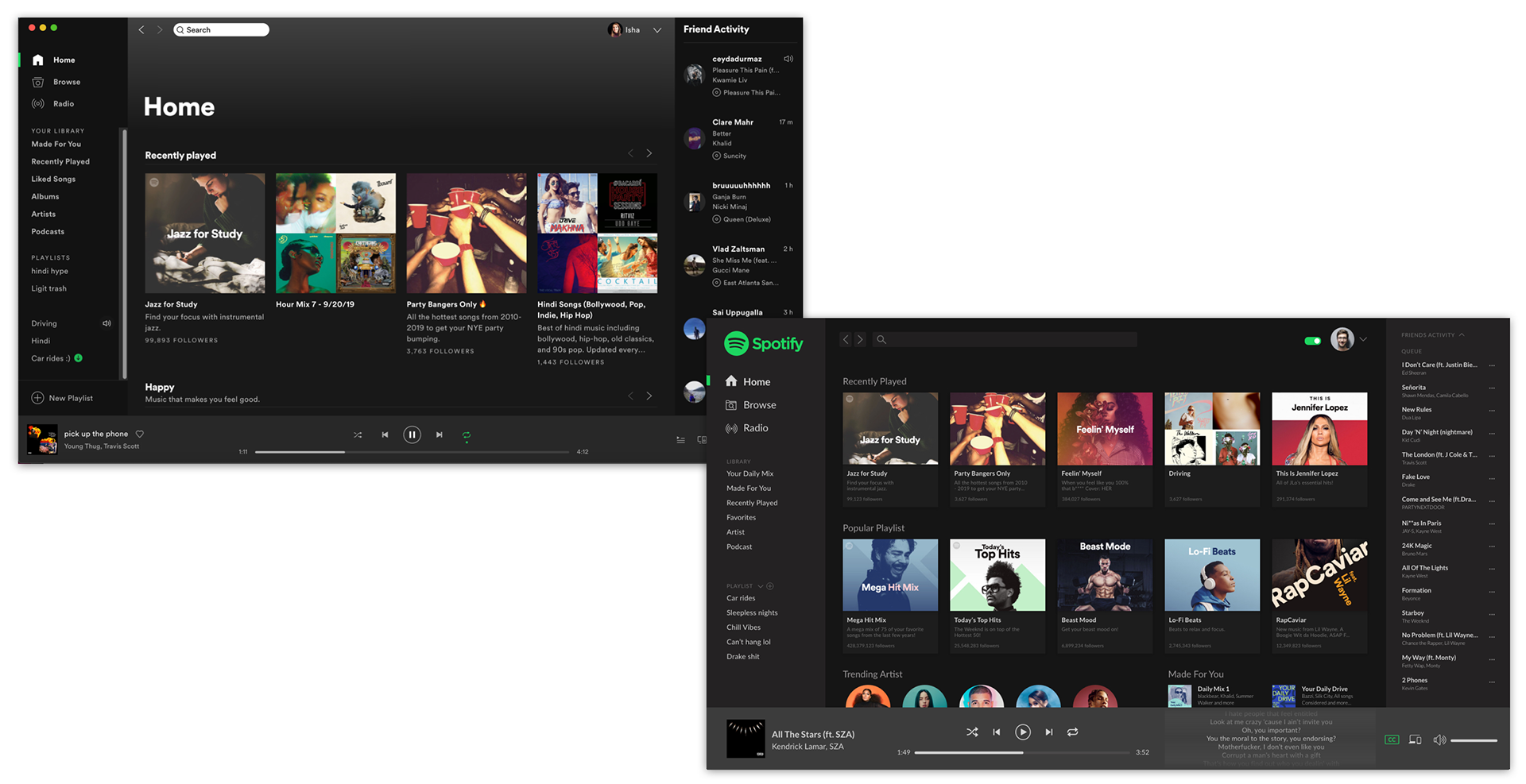Select 'Drake shit' playlist
Viewport: 1526px width, 784px height.
[x=742, y=656]
